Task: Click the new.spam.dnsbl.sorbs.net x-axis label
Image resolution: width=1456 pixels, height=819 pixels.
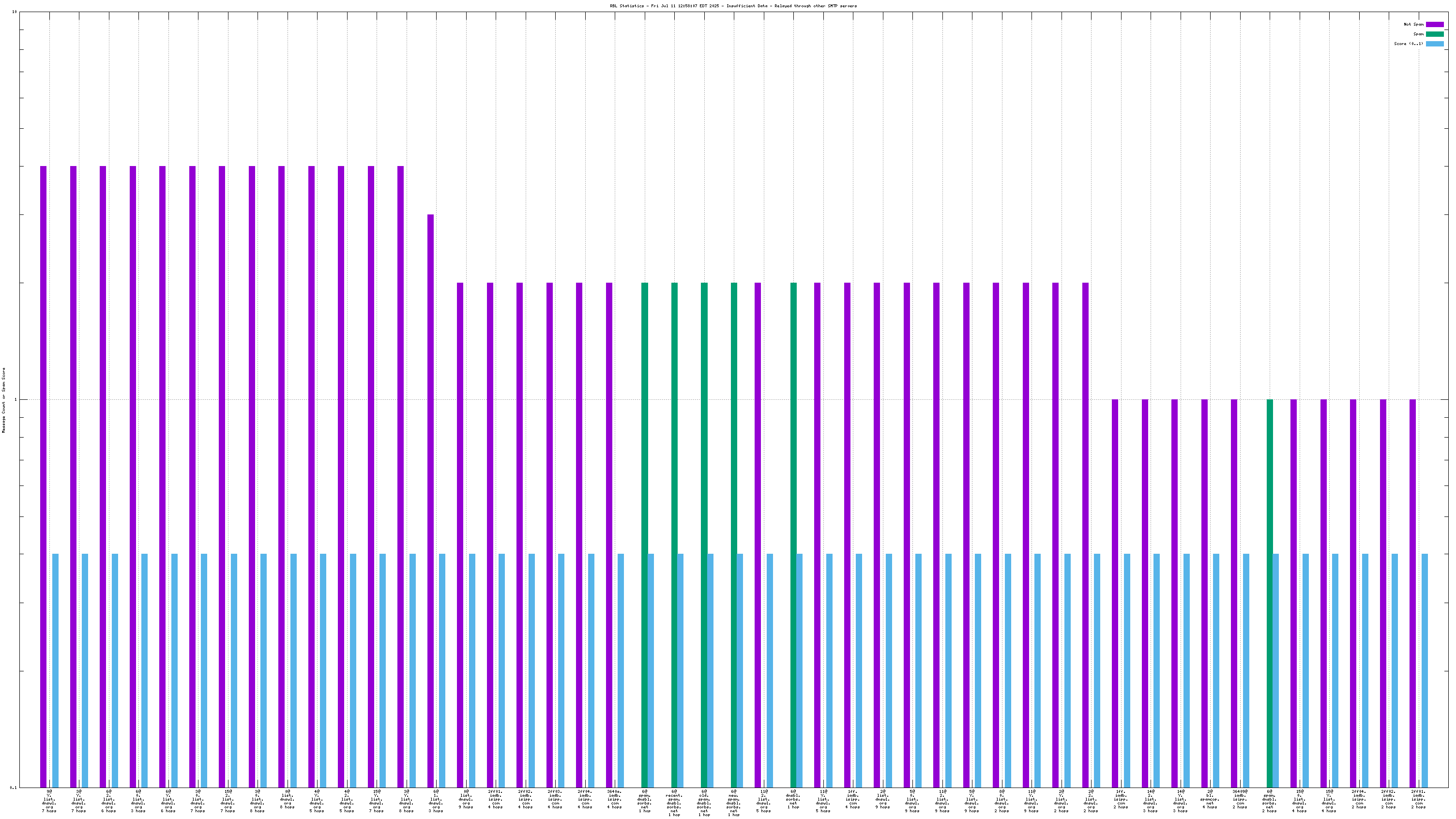Action: (x=734, y=803)
